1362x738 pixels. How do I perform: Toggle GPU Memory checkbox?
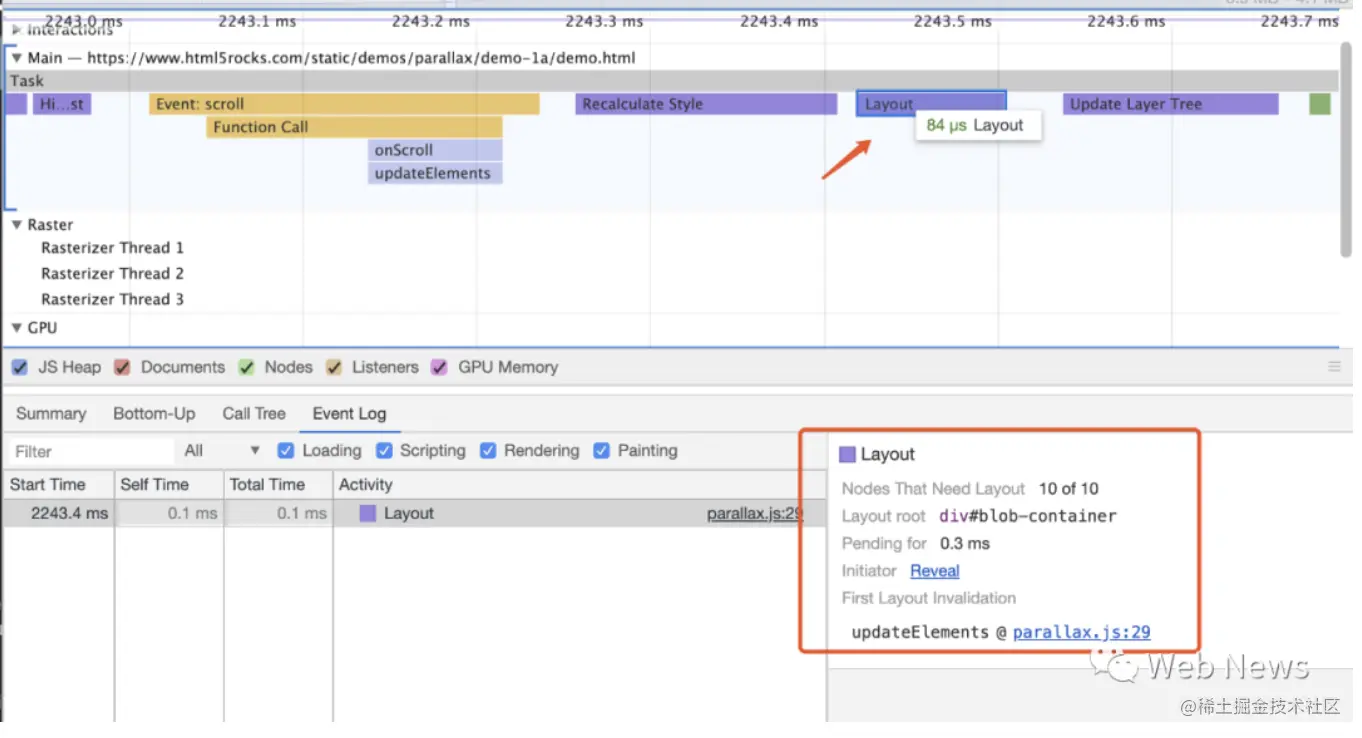point(439,367)
